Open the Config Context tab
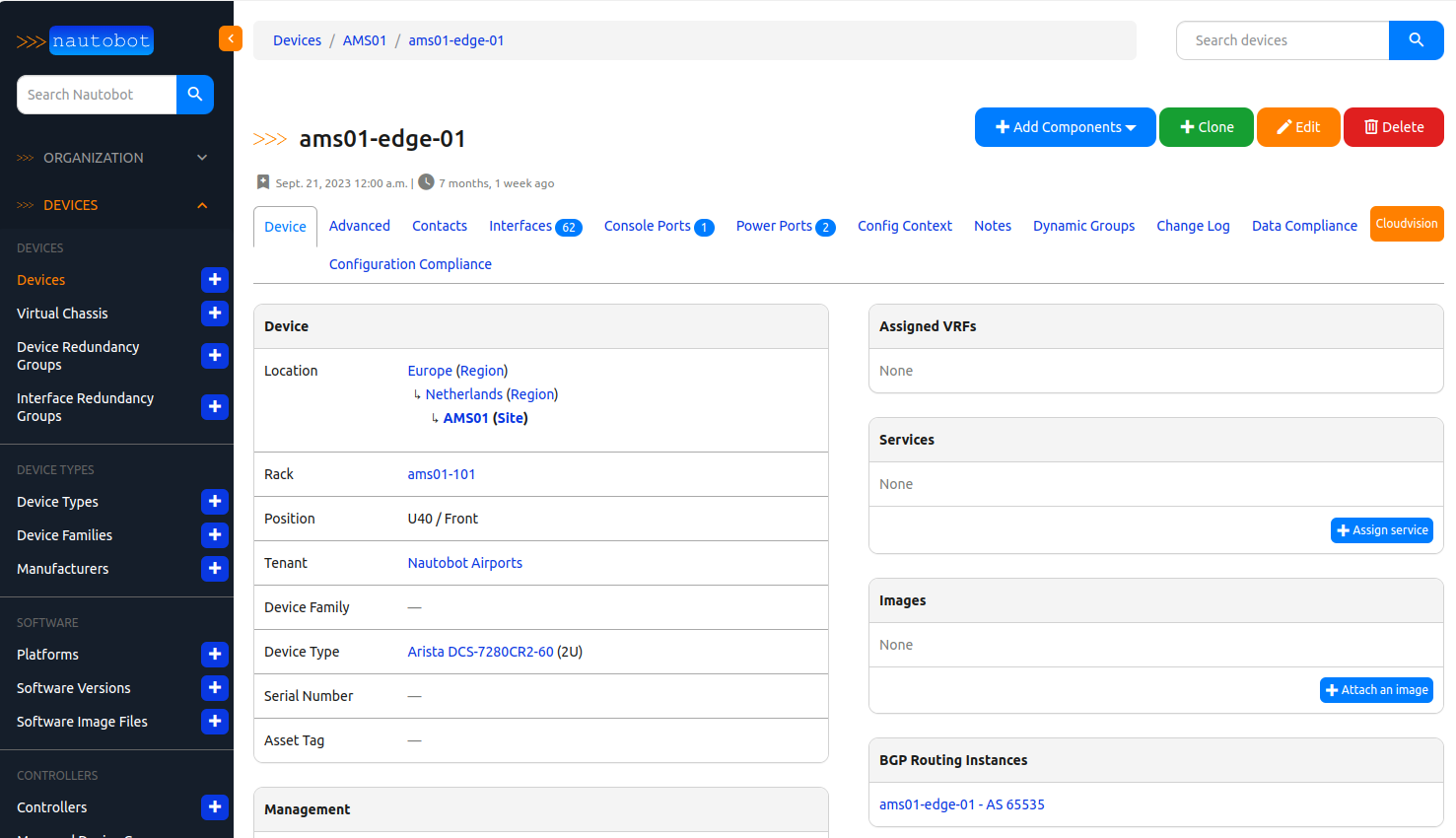Screen dimensions: 1456x838 [904, 226]
